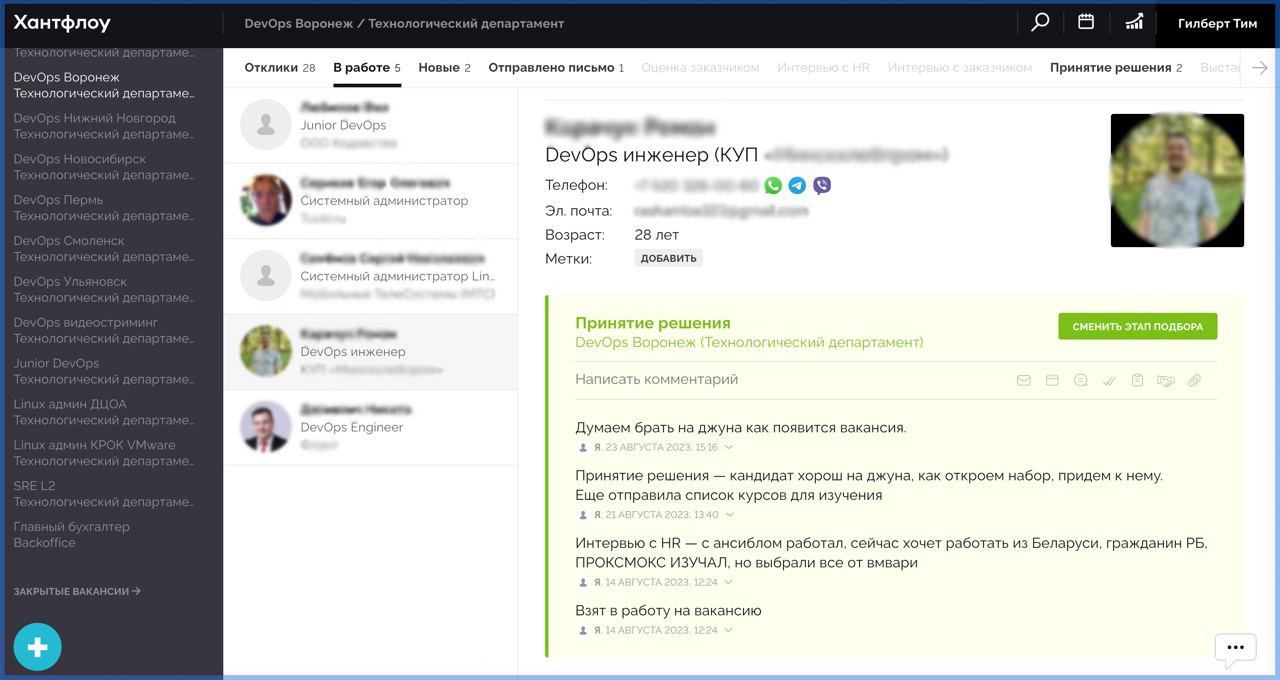Message the candidate via WhatsApp icon
The width and height of the screenshot is (1280, 680).
point(773,185)
